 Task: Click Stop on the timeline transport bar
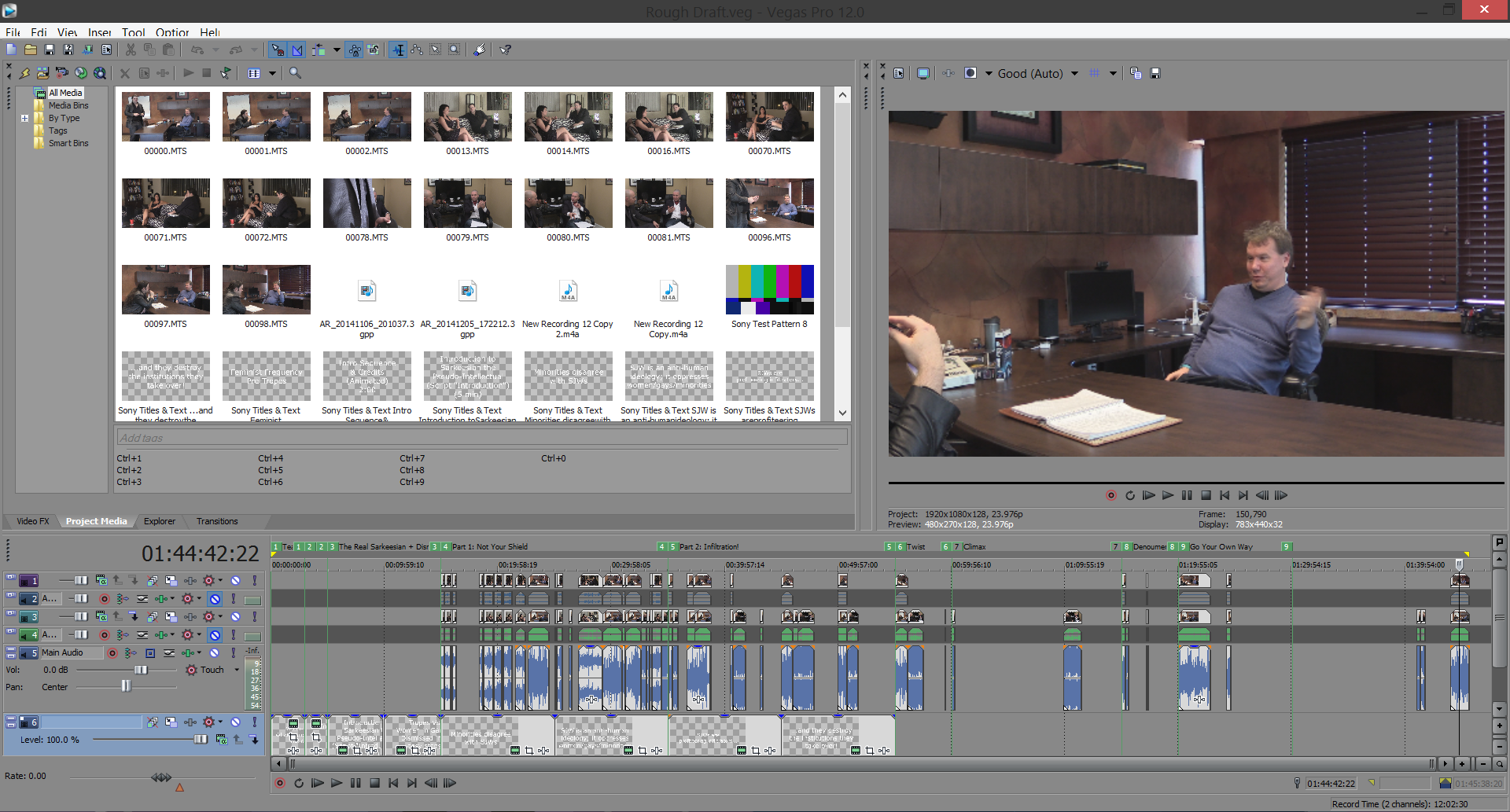click(x=374, y=783)
